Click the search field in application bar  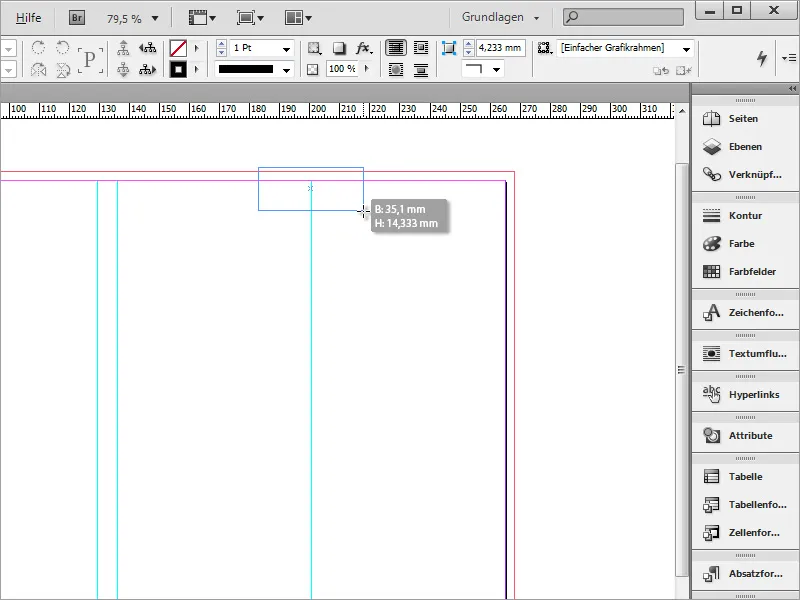(x=623, y=17)
